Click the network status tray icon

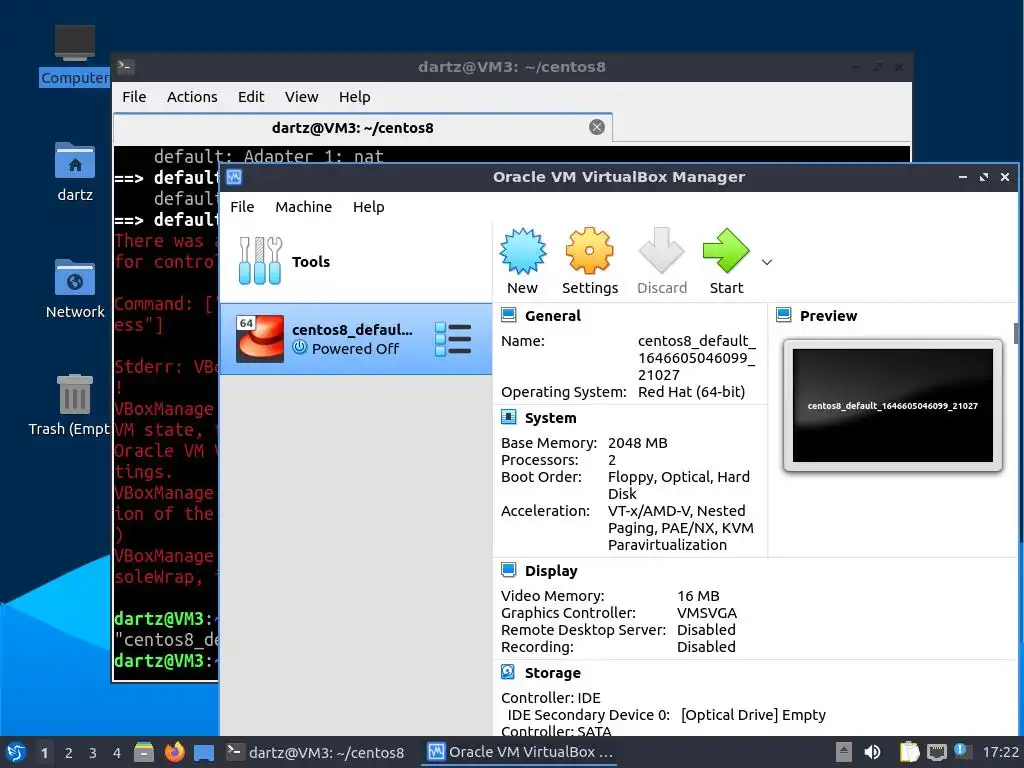click(936, 752)
